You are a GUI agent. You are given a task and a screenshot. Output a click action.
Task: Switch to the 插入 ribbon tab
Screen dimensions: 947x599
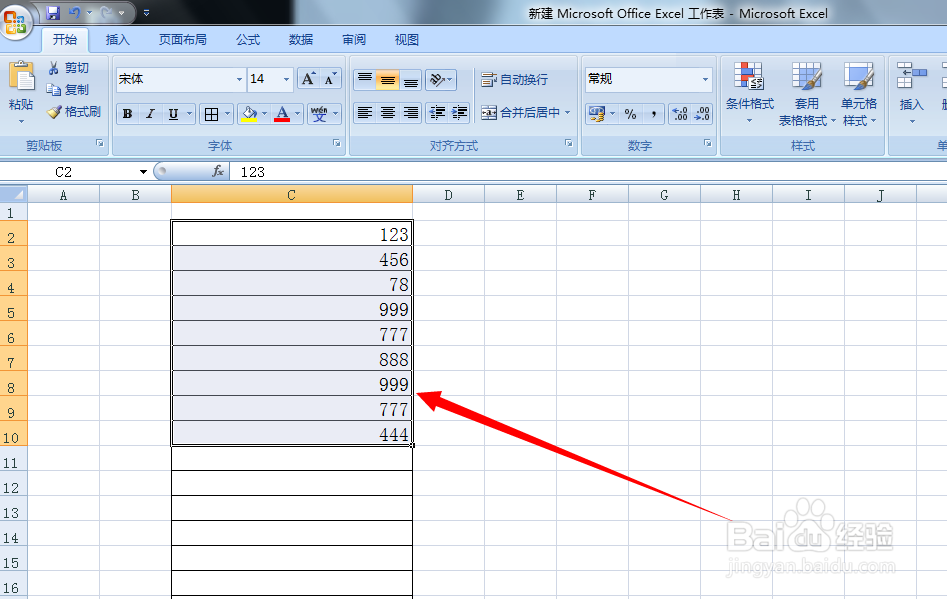[x=117, y=40]
